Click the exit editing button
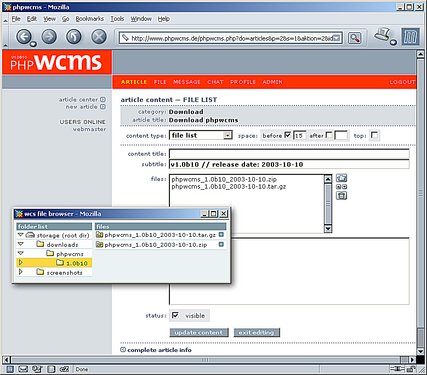This screenshot has width=427, height=375. click(x=256, y=332)
